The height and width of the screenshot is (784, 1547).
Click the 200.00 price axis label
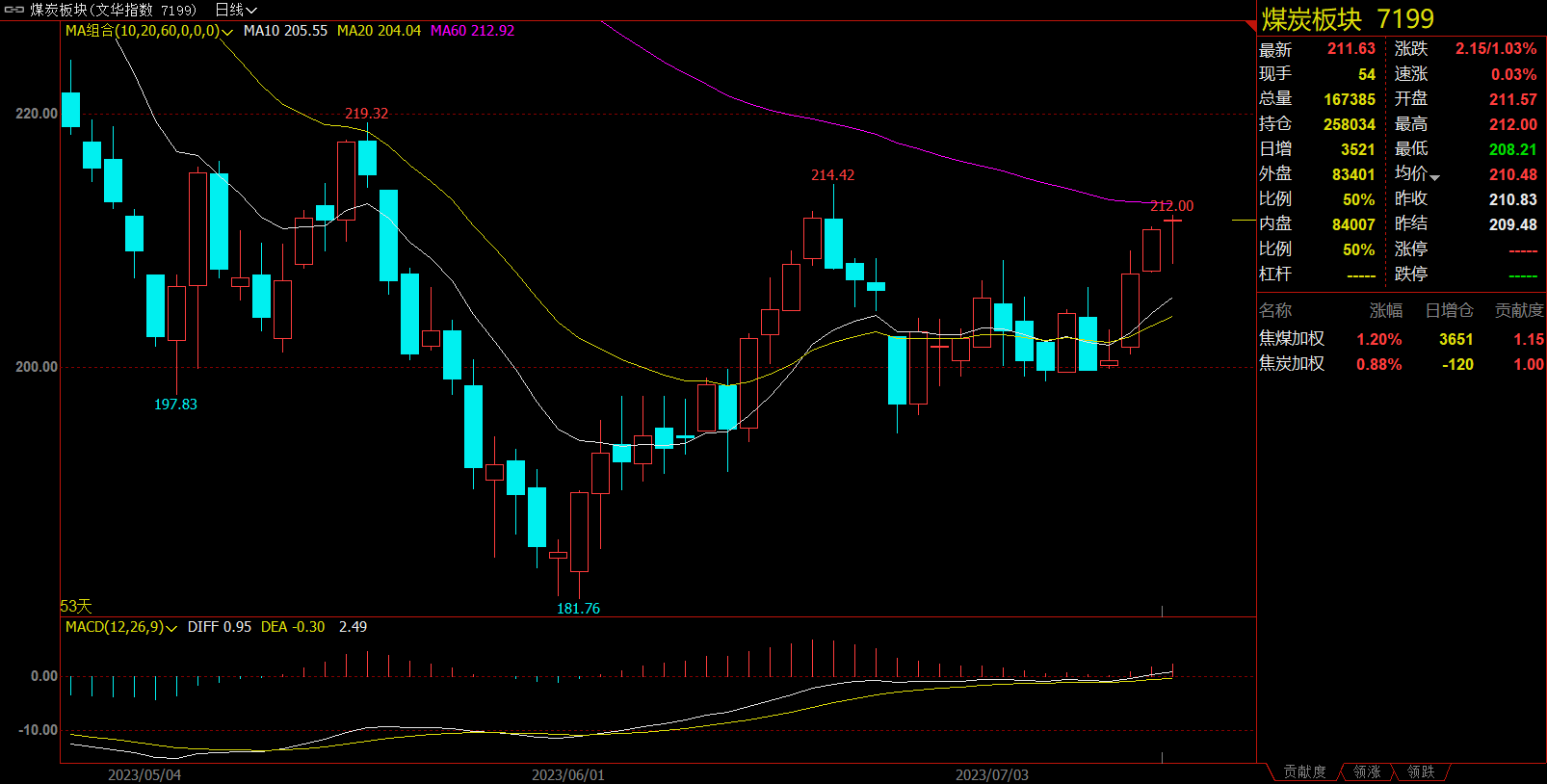point(37,367)
